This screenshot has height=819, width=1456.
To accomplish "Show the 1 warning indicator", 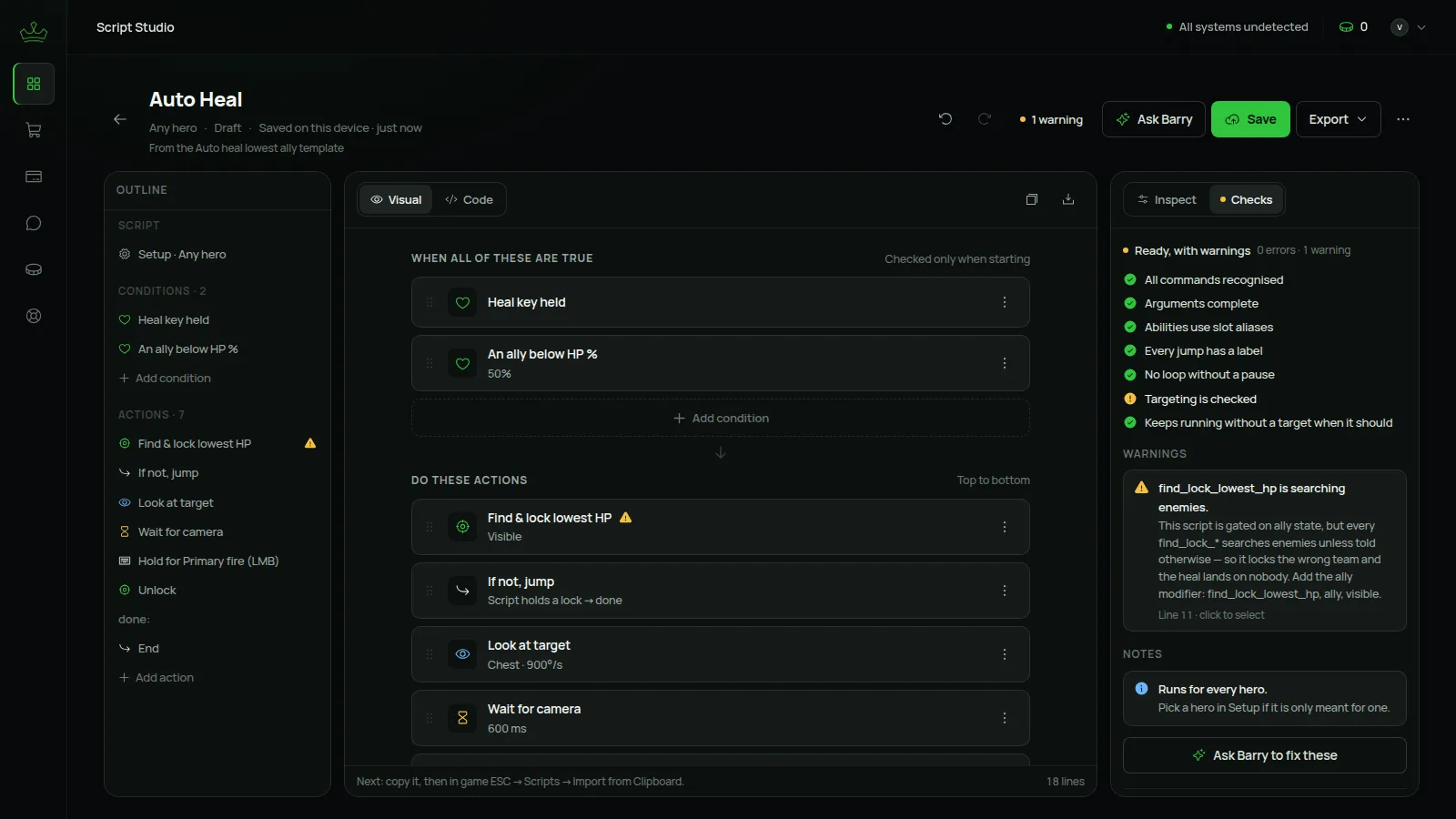I will (1051, 119).
